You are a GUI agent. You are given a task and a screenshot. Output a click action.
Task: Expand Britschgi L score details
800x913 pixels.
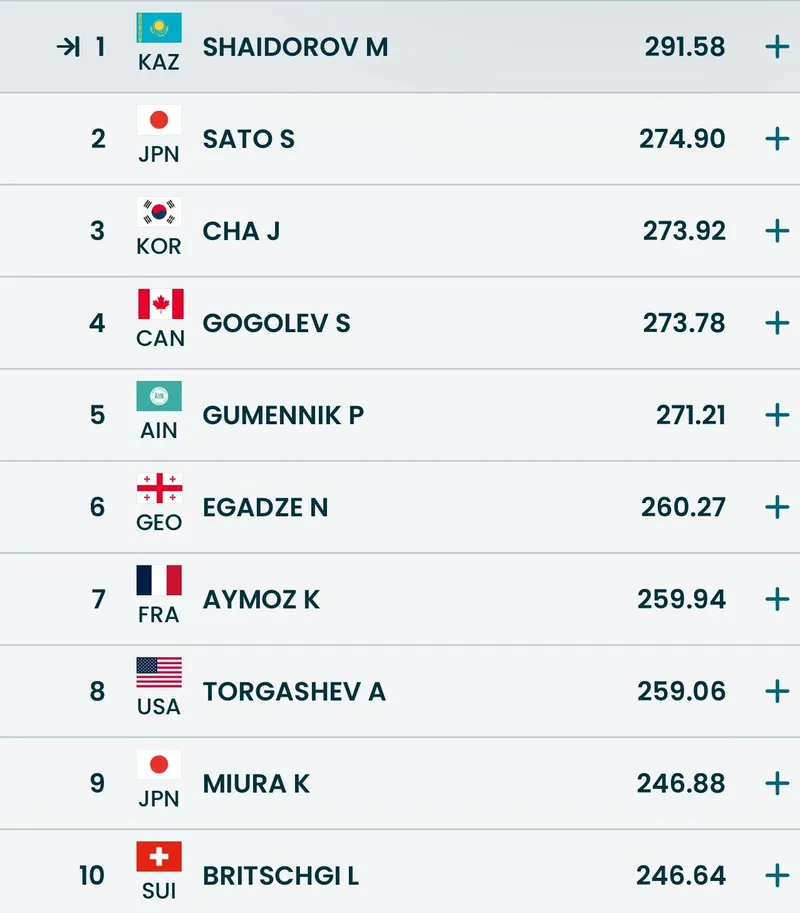[777, 876]
